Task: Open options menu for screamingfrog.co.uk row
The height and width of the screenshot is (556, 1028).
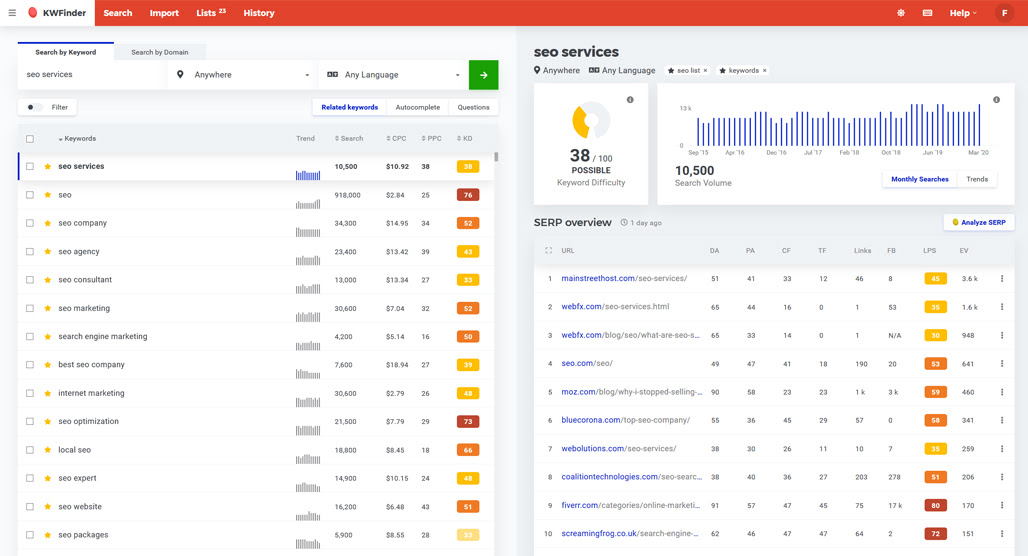Action: [1002, 534]
